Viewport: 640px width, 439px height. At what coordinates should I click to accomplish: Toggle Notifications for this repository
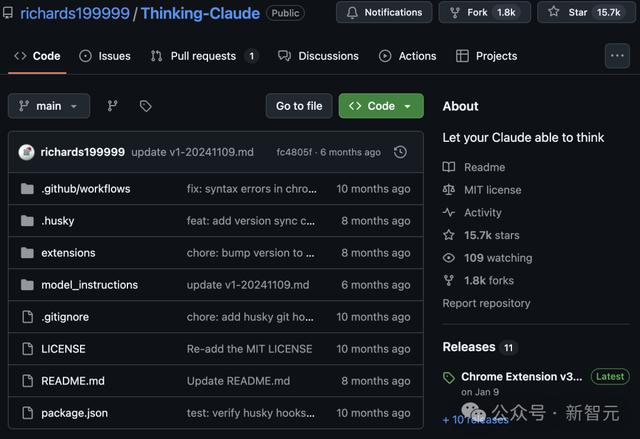coord(384,12)
